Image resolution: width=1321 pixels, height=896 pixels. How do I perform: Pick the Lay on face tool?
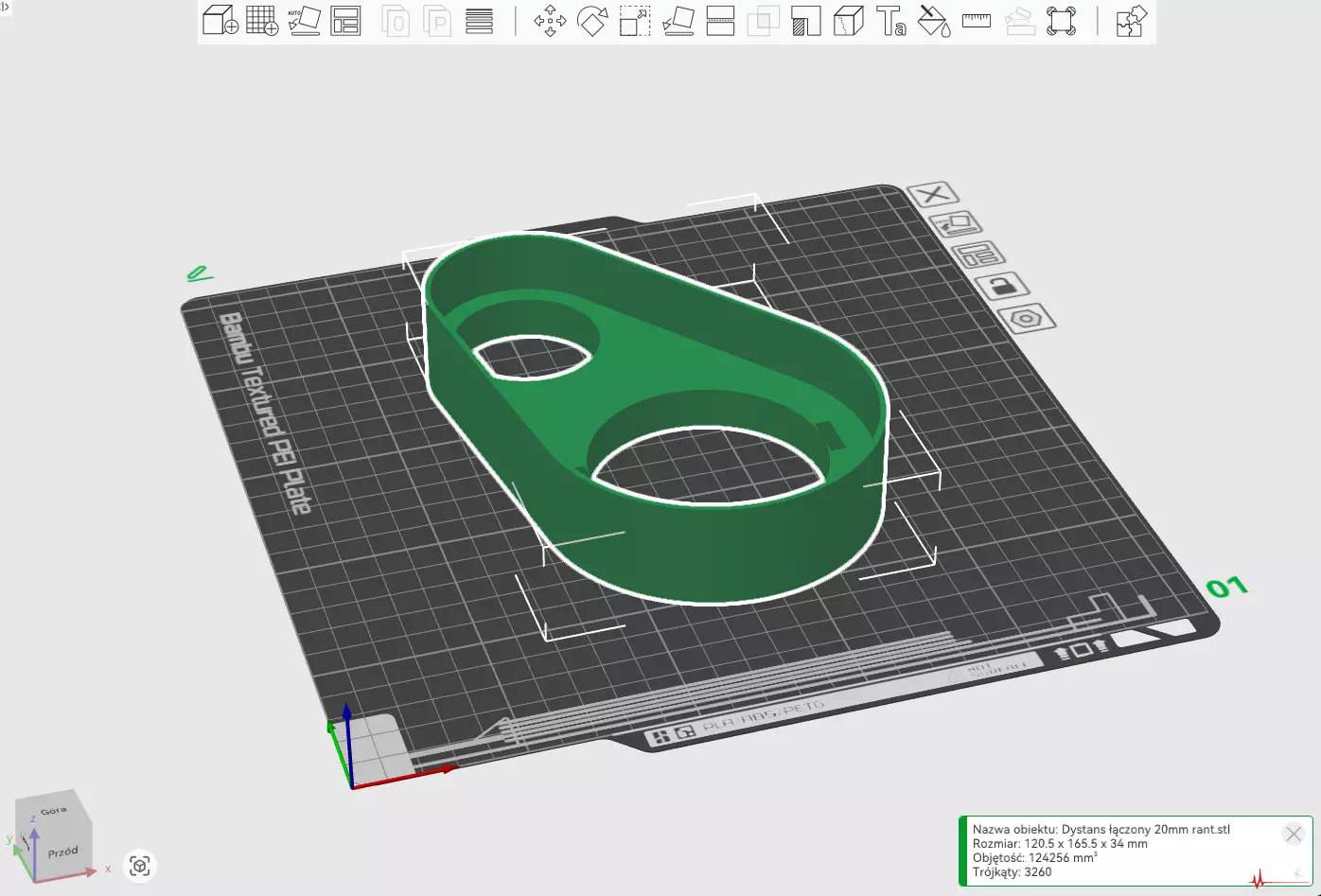tap(678, 21)
